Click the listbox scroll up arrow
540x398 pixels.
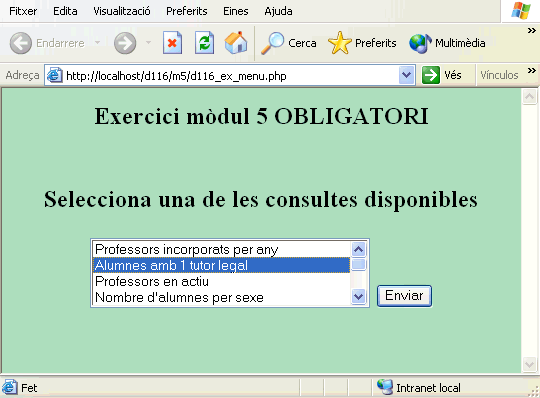(359, 249)
